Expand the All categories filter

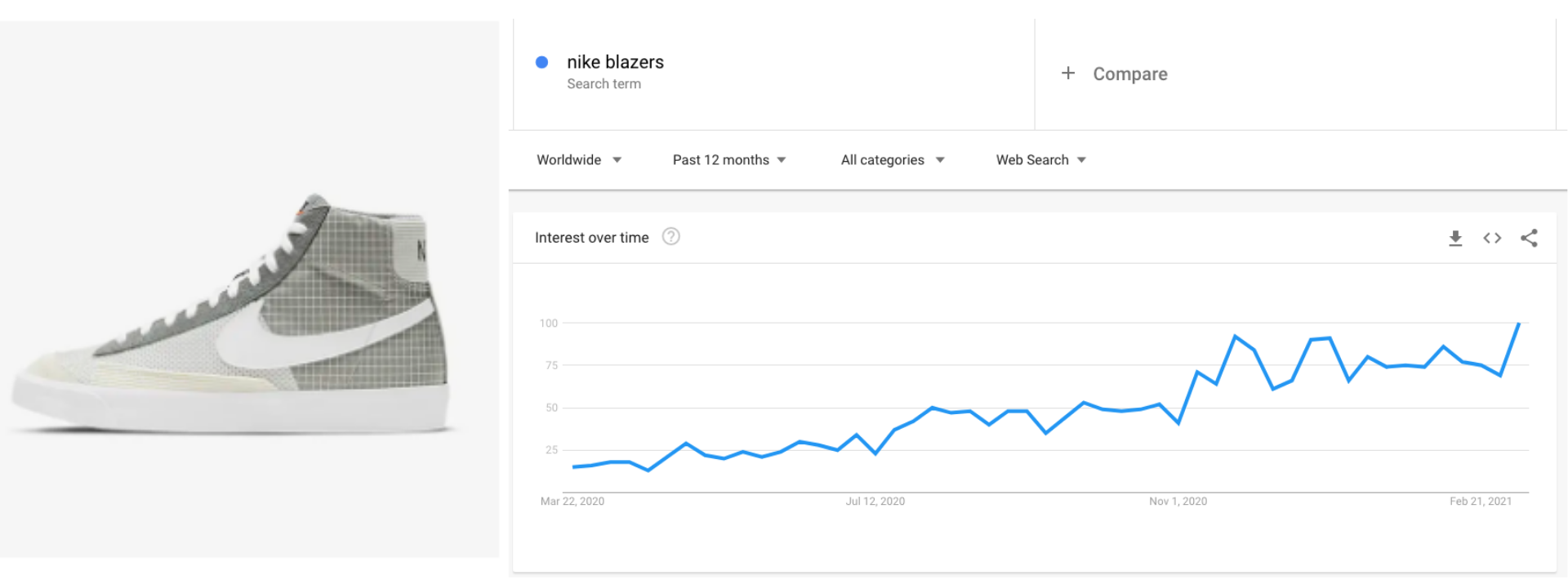tap(893, 160)
